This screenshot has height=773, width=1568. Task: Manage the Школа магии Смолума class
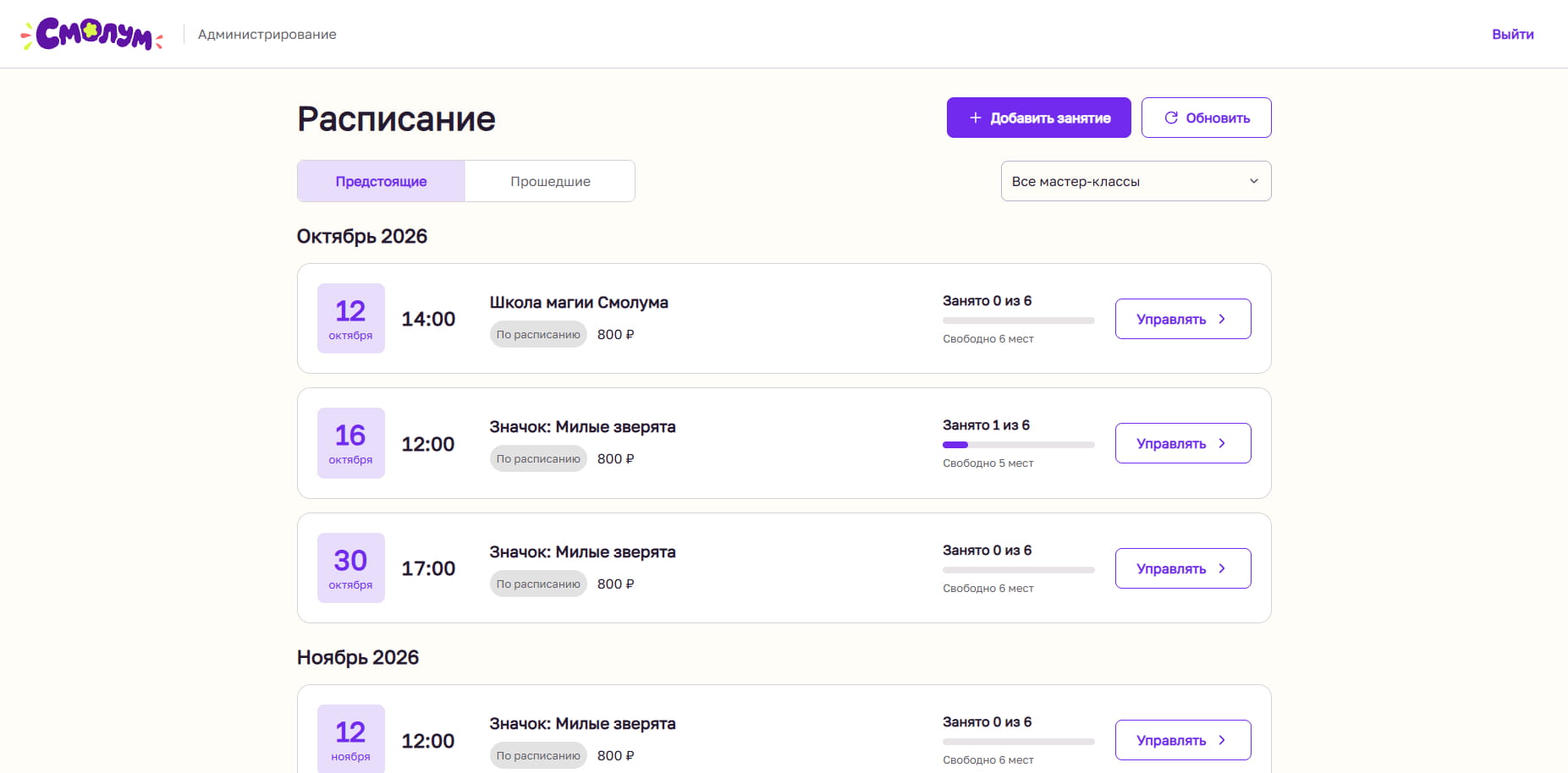1183,319
